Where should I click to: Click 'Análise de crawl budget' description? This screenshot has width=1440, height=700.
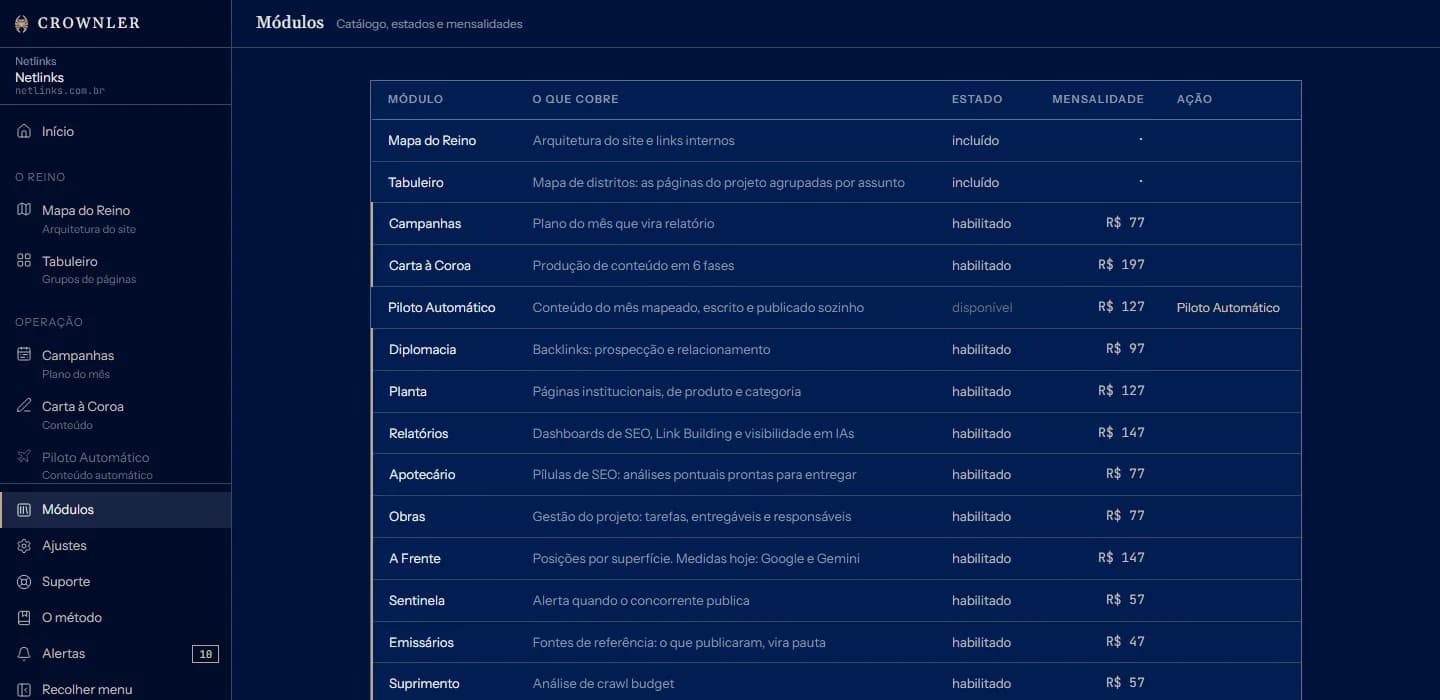coord(603,684)
